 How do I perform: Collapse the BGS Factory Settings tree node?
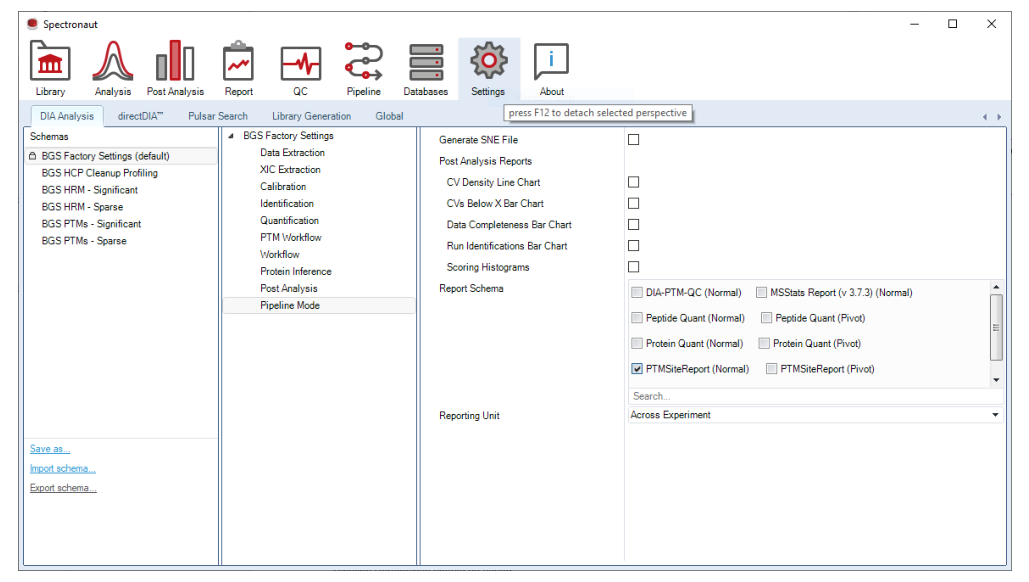231,136
